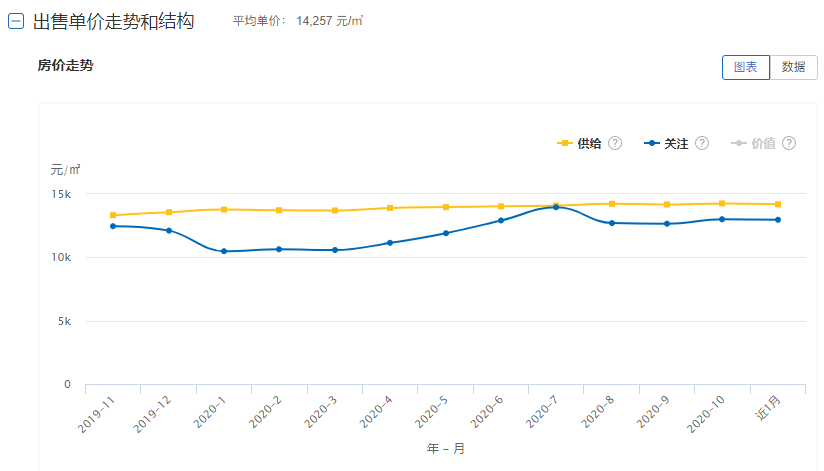Select 关注 data point at 近1月

tap(778, 220)
